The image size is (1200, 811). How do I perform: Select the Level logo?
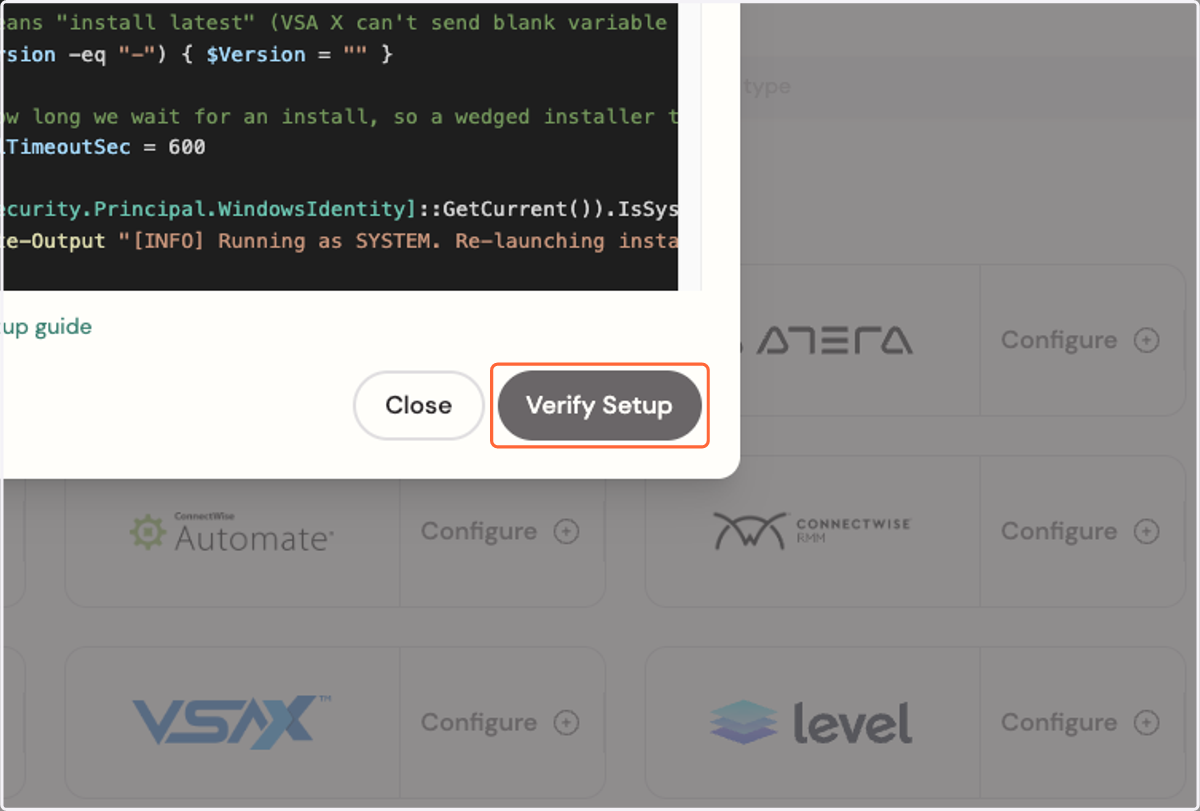point(811,723)
